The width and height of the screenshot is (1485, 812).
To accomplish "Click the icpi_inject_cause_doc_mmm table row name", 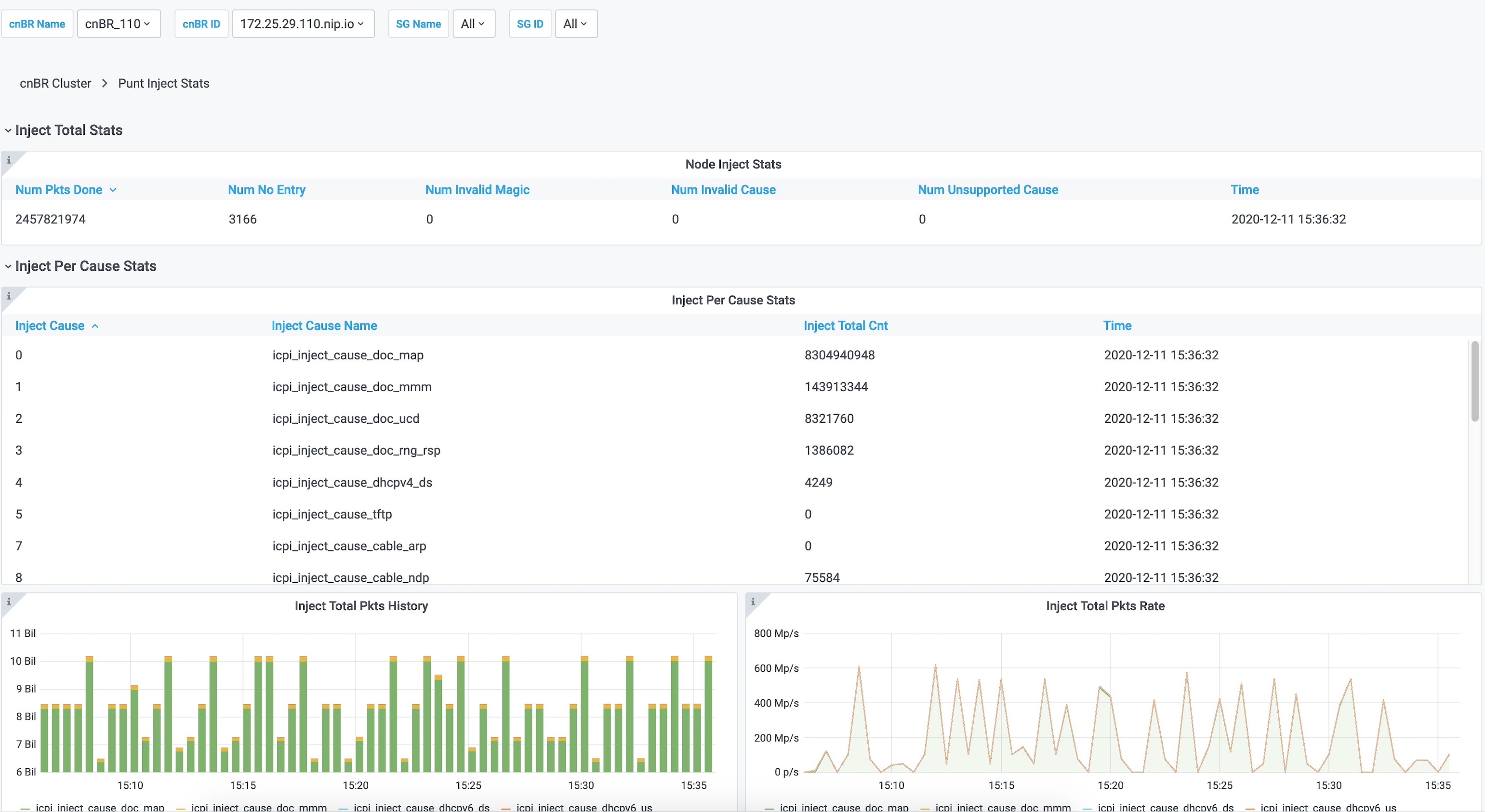I will pyautogui.click(x=352, y=387).
